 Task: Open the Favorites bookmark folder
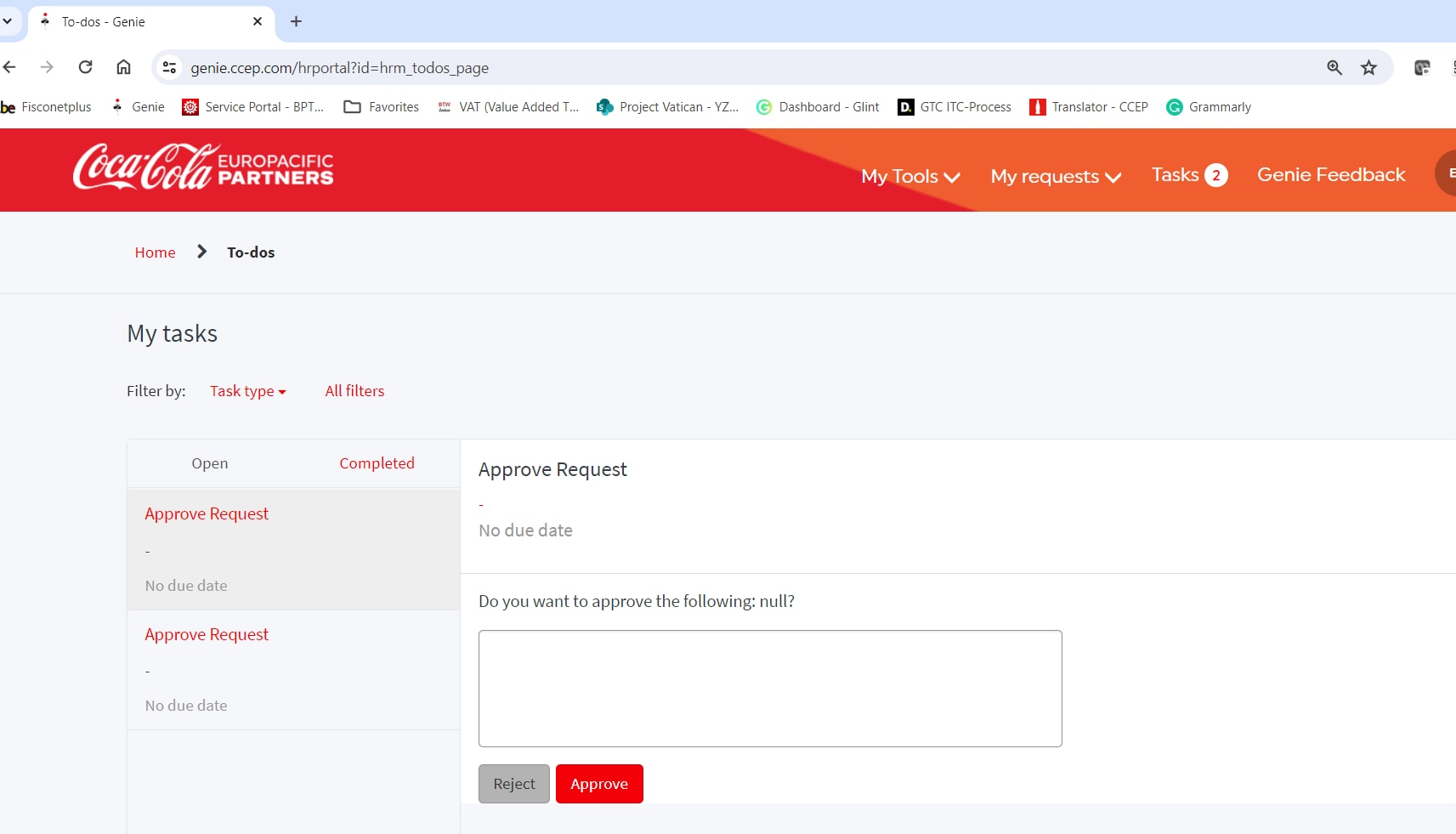[x=381, y=107]
